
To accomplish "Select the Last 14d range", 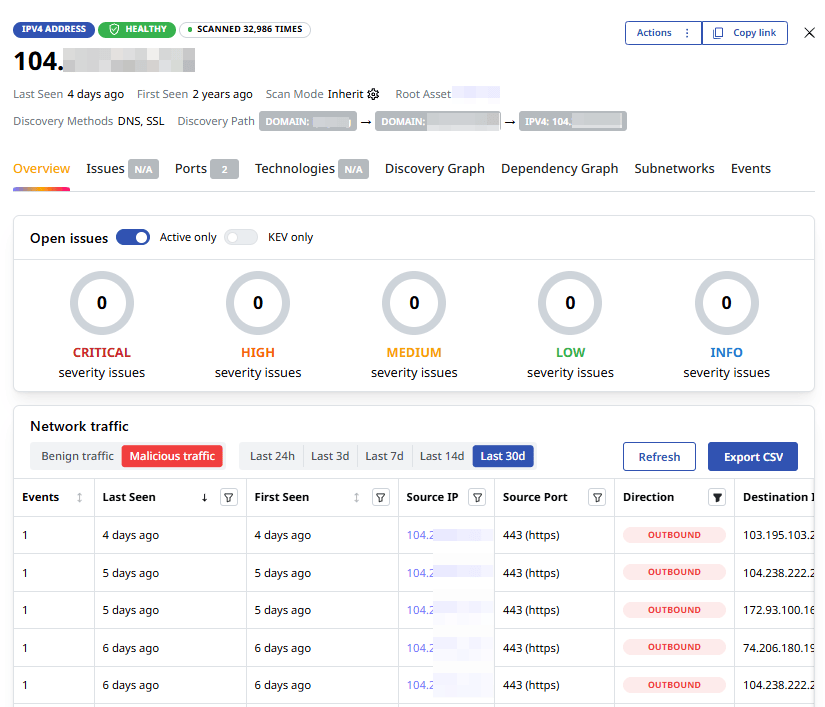I will pos(442,456).
